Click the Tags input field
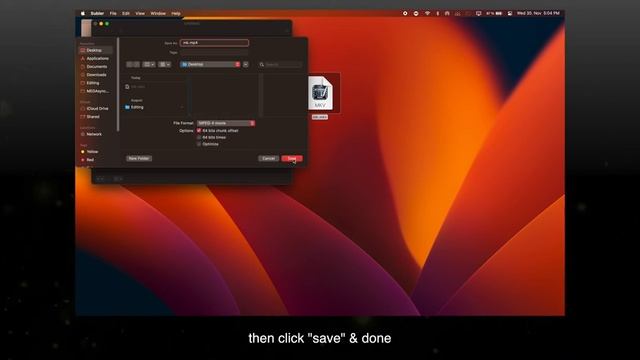This screenshot has height=360, width=640. tap(214, 53)
